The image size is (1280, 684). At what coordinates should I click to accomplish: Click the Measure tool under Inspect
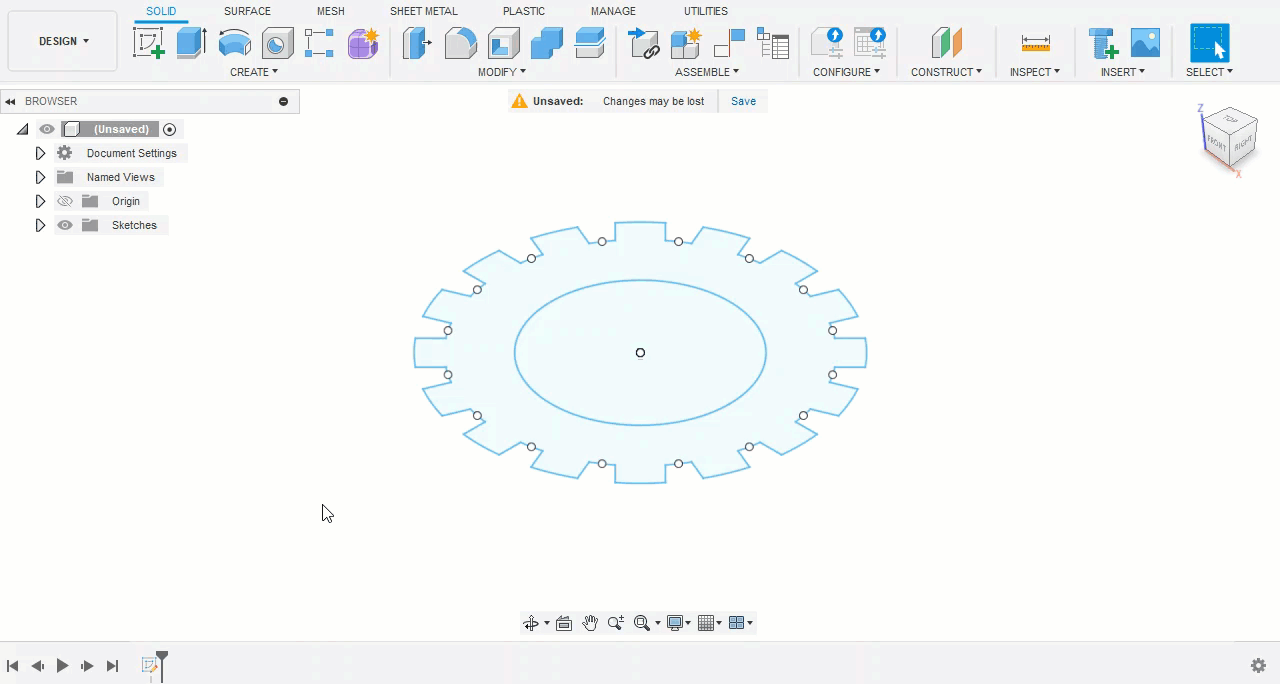(1035, 43)
